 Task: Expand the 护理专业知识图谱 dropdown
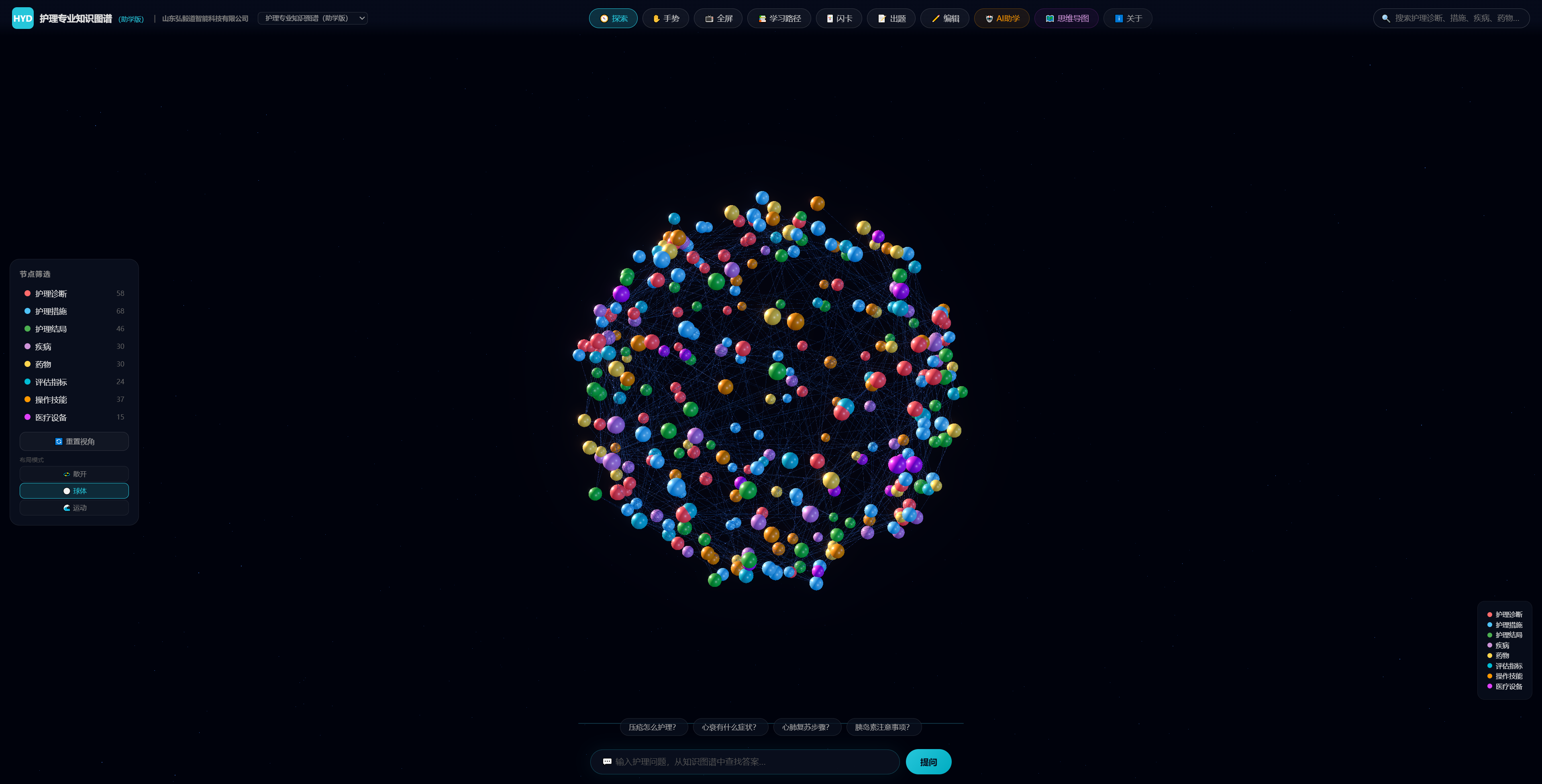pyautogui.click(x=312, y=18)
